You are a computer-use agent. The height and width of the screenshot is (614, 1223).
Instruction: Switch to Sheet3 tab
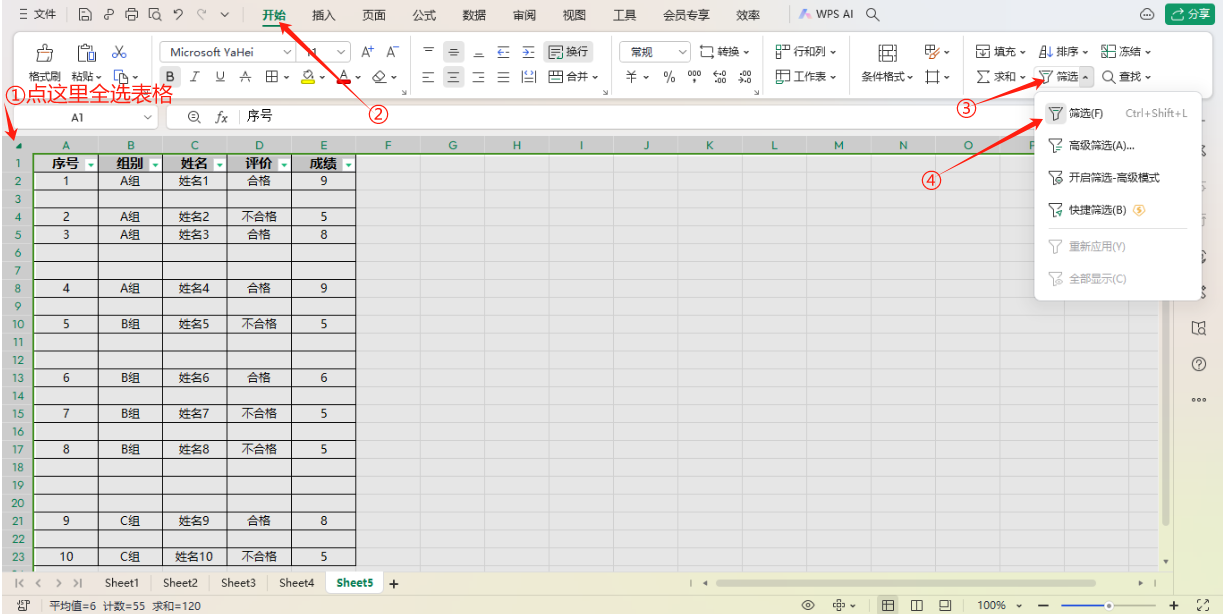coord(238,583)
